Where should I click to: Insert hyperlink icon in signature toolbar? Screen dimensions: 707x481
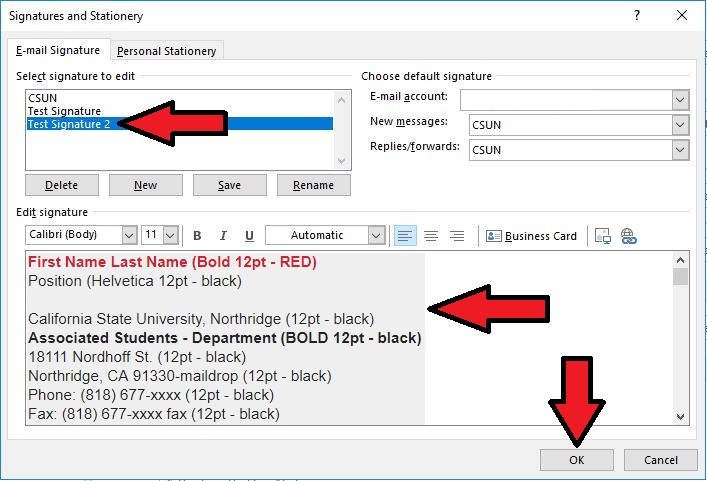point(629,236)
